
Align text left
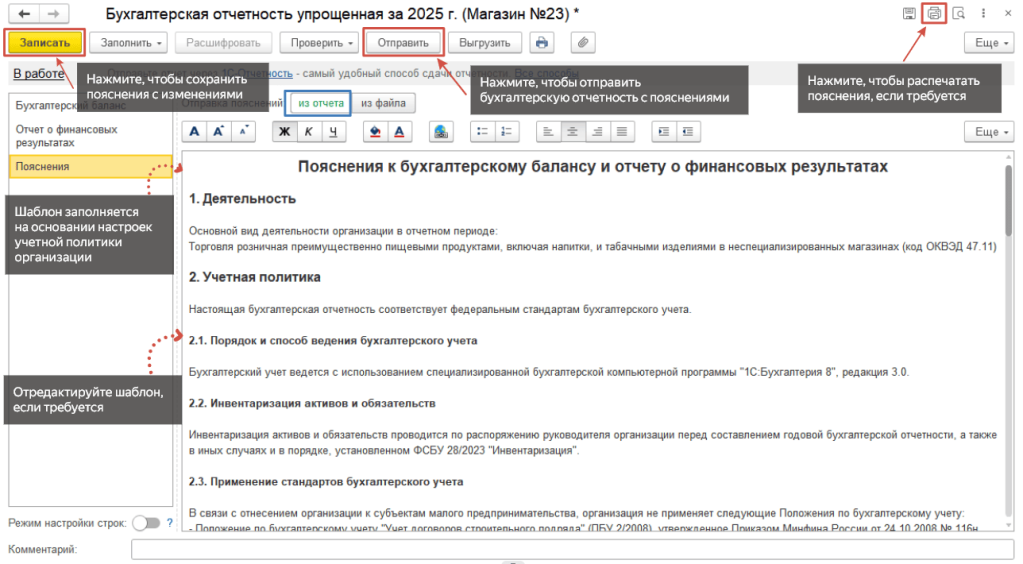[x=548, y=132]
